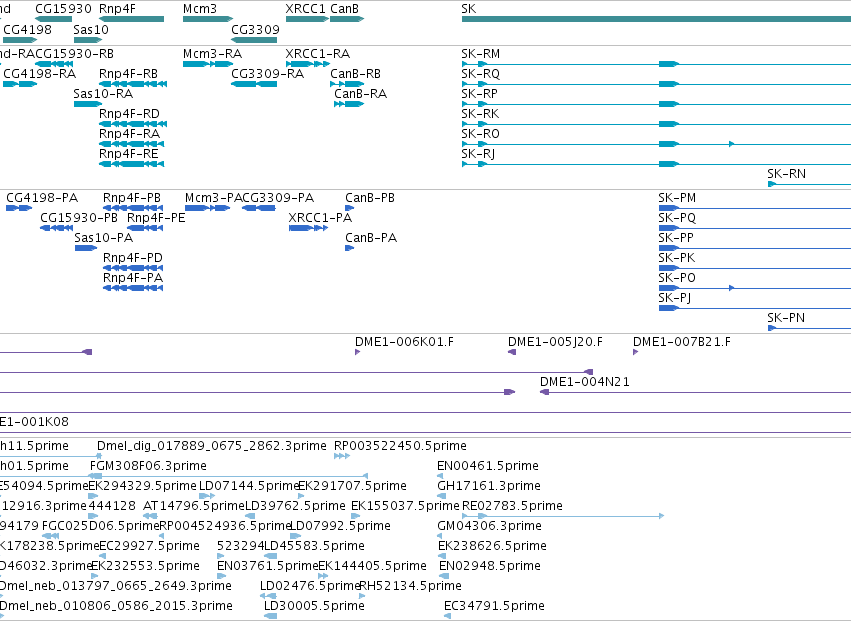Select the DME1-005J20.F clone label
Image resolution: width=851 pixels, height=621 pixels.
pos(555,343)
